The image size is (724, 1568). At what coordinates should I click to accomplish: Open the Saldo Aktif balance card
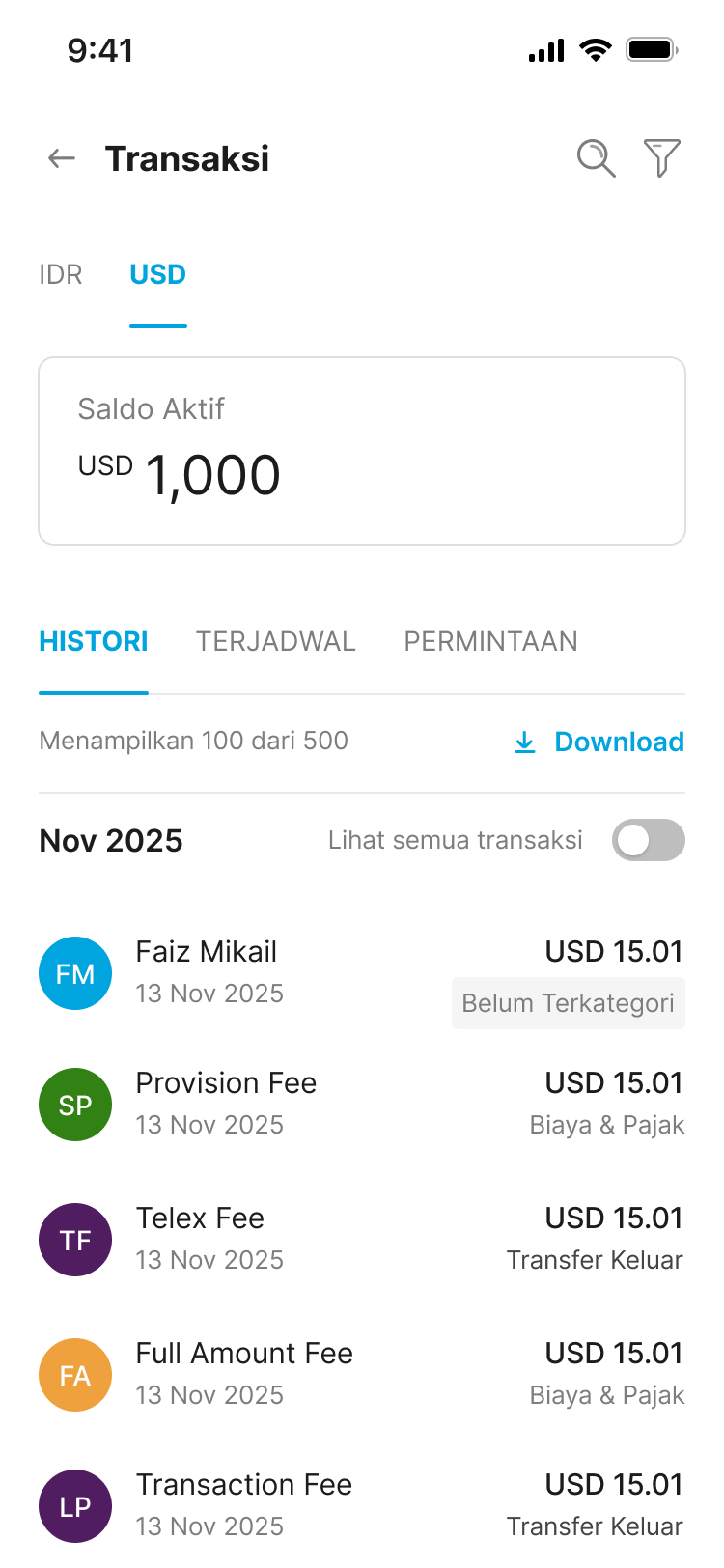(x=362, y=451)
